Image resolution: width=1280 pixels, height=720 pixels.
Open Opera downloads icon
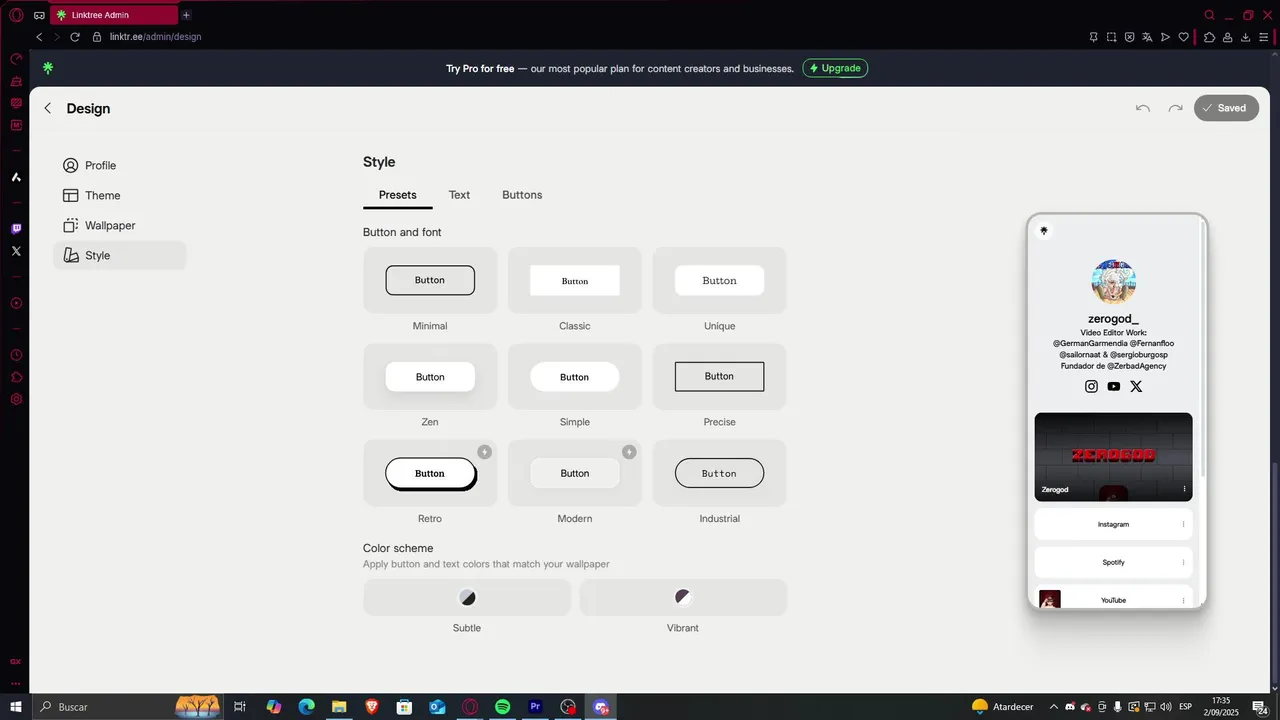[x=1246, y=37]
